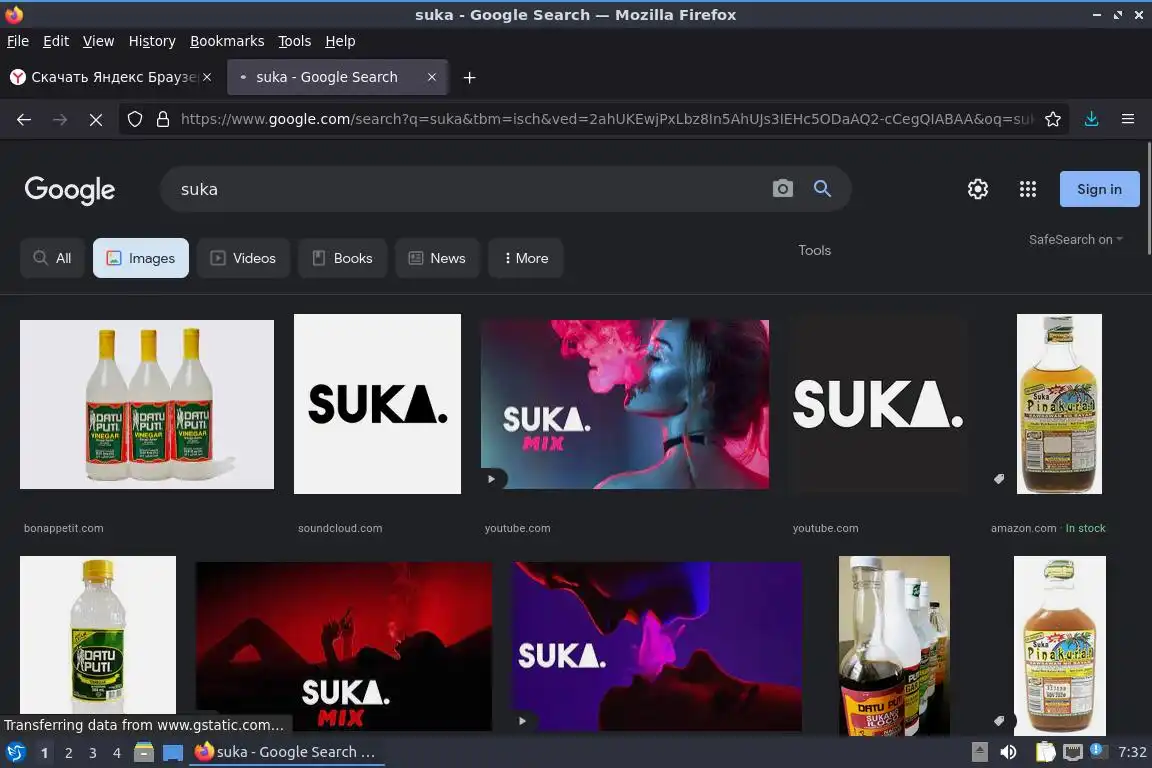Click the amazon.com In stock link
Viewport: 1152px width, 768px height.
pos(1048,528)
